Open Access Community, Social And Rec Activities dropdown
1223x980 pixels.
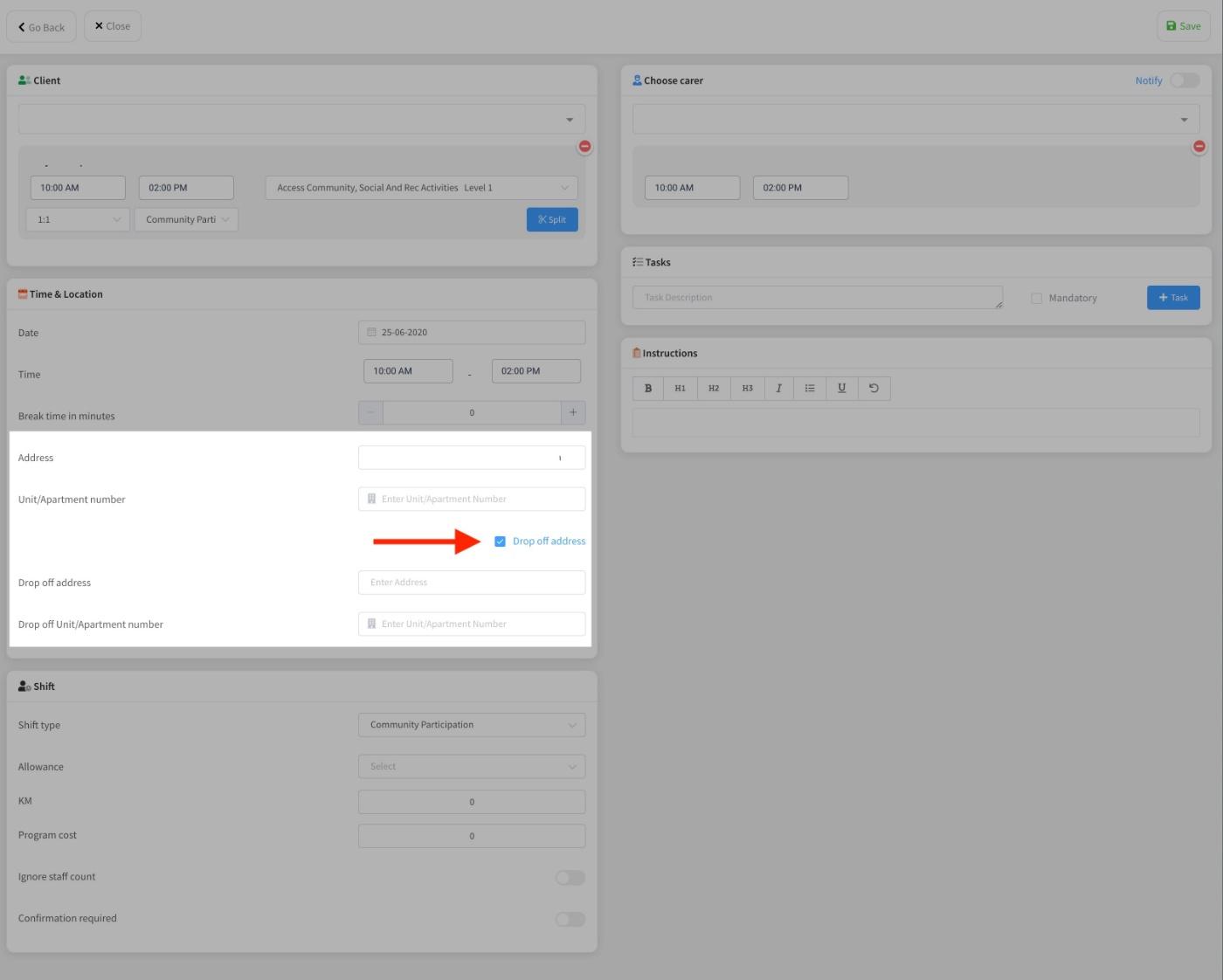(422, 188)
